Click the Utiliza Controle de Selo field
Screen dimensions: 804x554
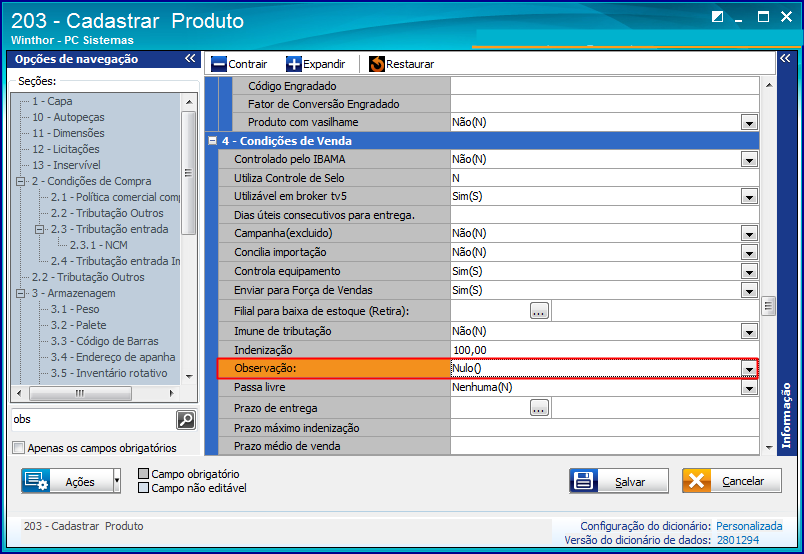click(605, 178)
